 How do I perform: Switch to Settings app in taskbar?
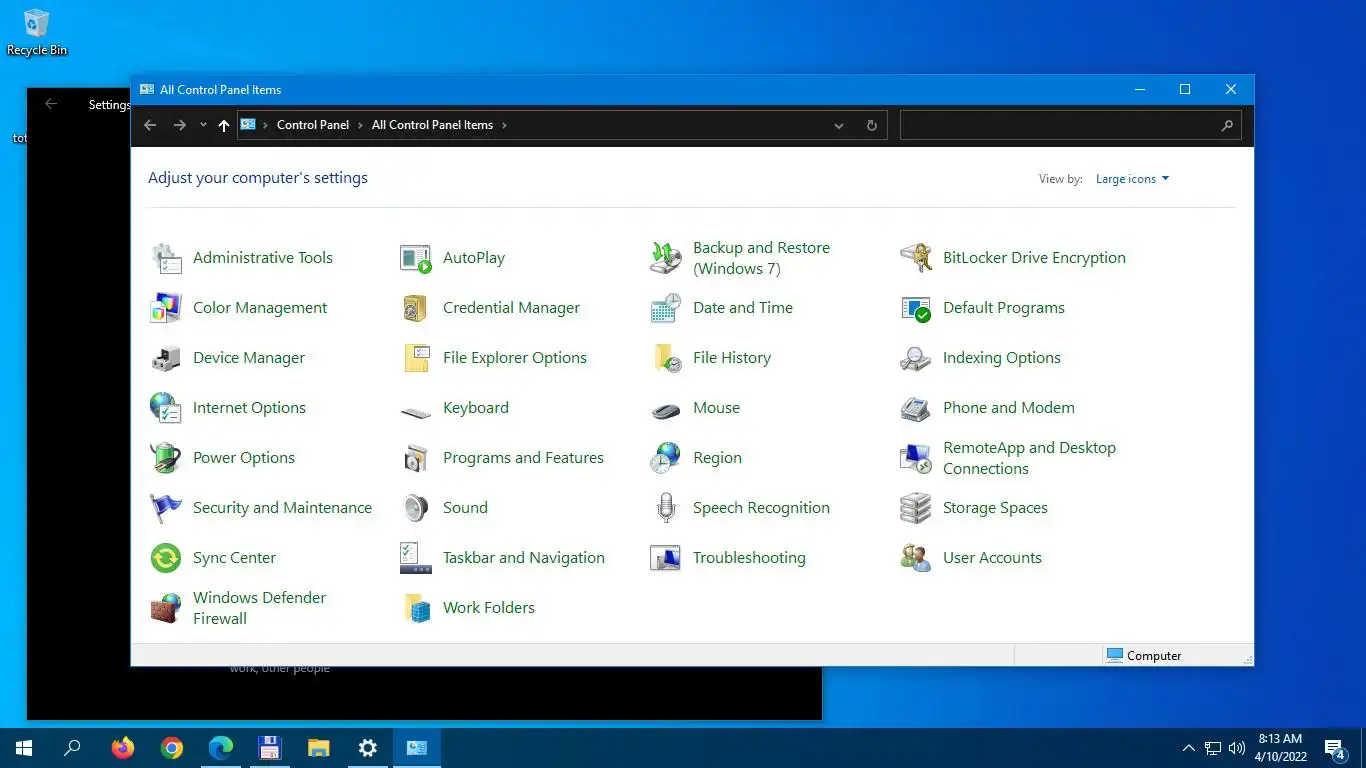(x=368, y=748)
